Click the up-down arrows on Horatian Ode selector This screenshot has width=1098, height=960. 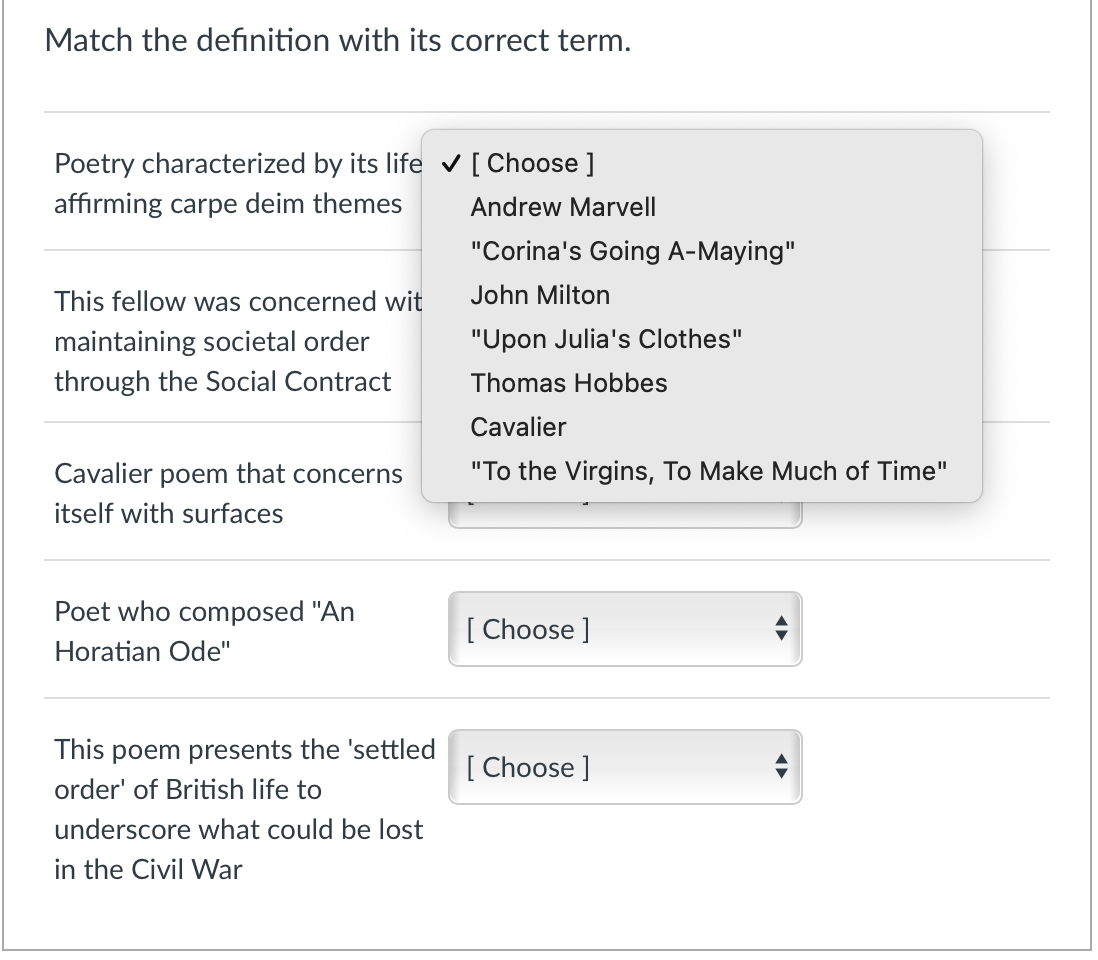780,630
